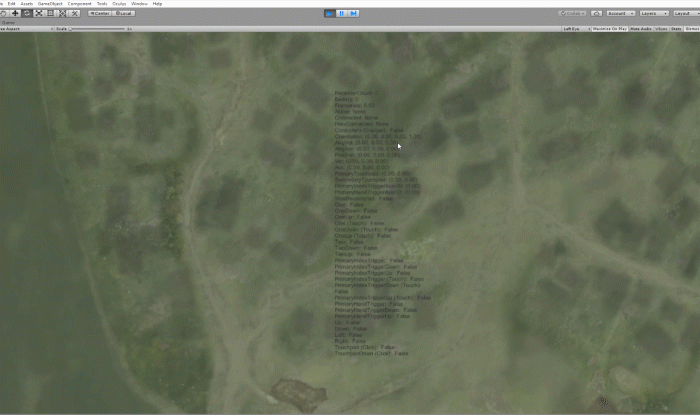Screen dimensions: 700x415
Task: Select the Rect transform tool
Action: (51, 13)
